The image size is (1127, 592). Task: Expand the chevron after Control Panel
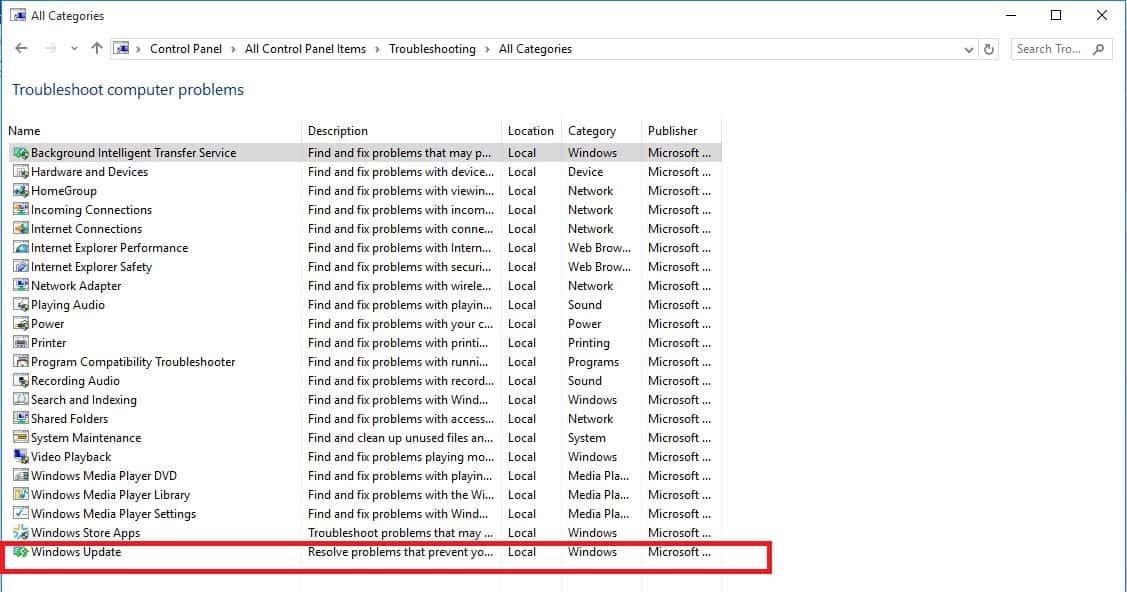234,50
